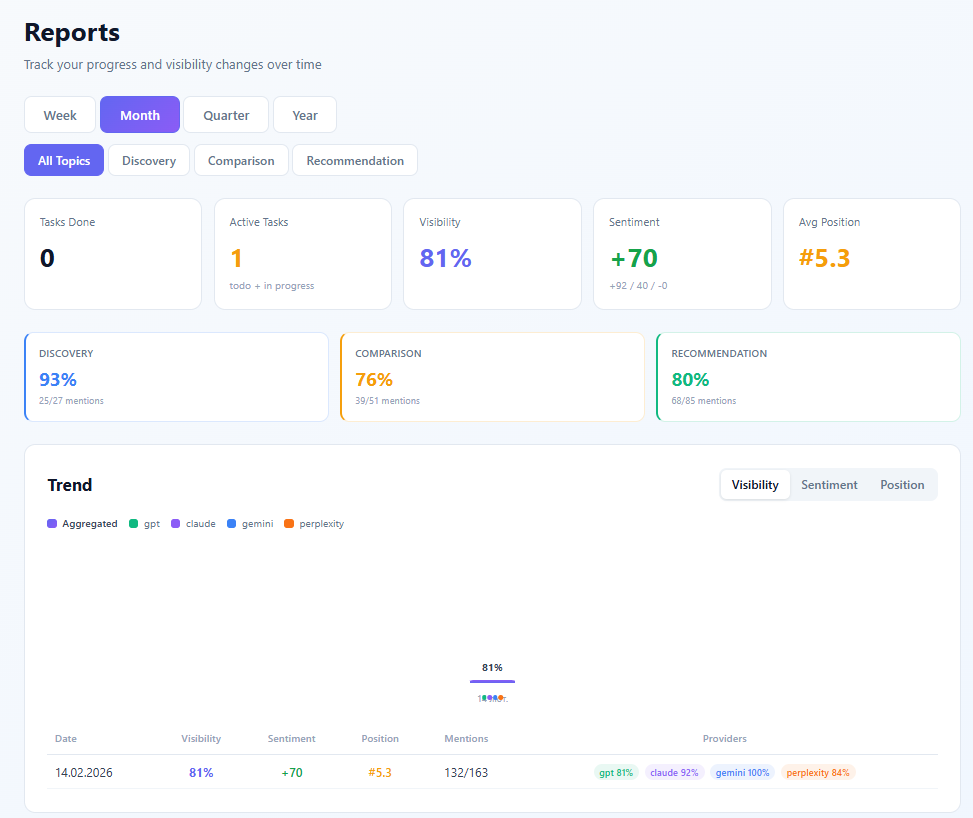Filter reports by the Discovery topic
The width and height of the screenshot is (973, 818).
148,160
